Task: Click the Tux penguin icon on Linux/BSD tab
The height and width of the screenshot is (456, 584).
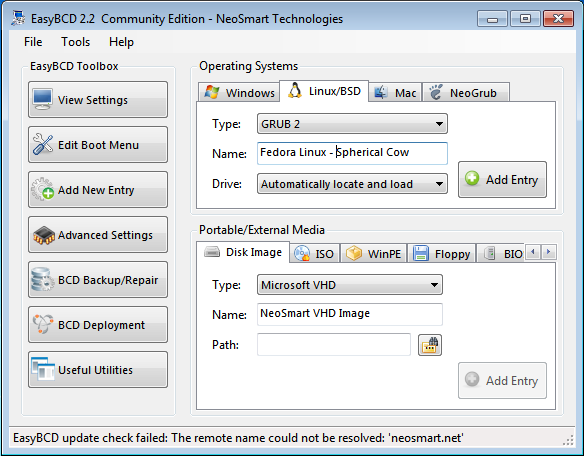Action: pos(295,91)
